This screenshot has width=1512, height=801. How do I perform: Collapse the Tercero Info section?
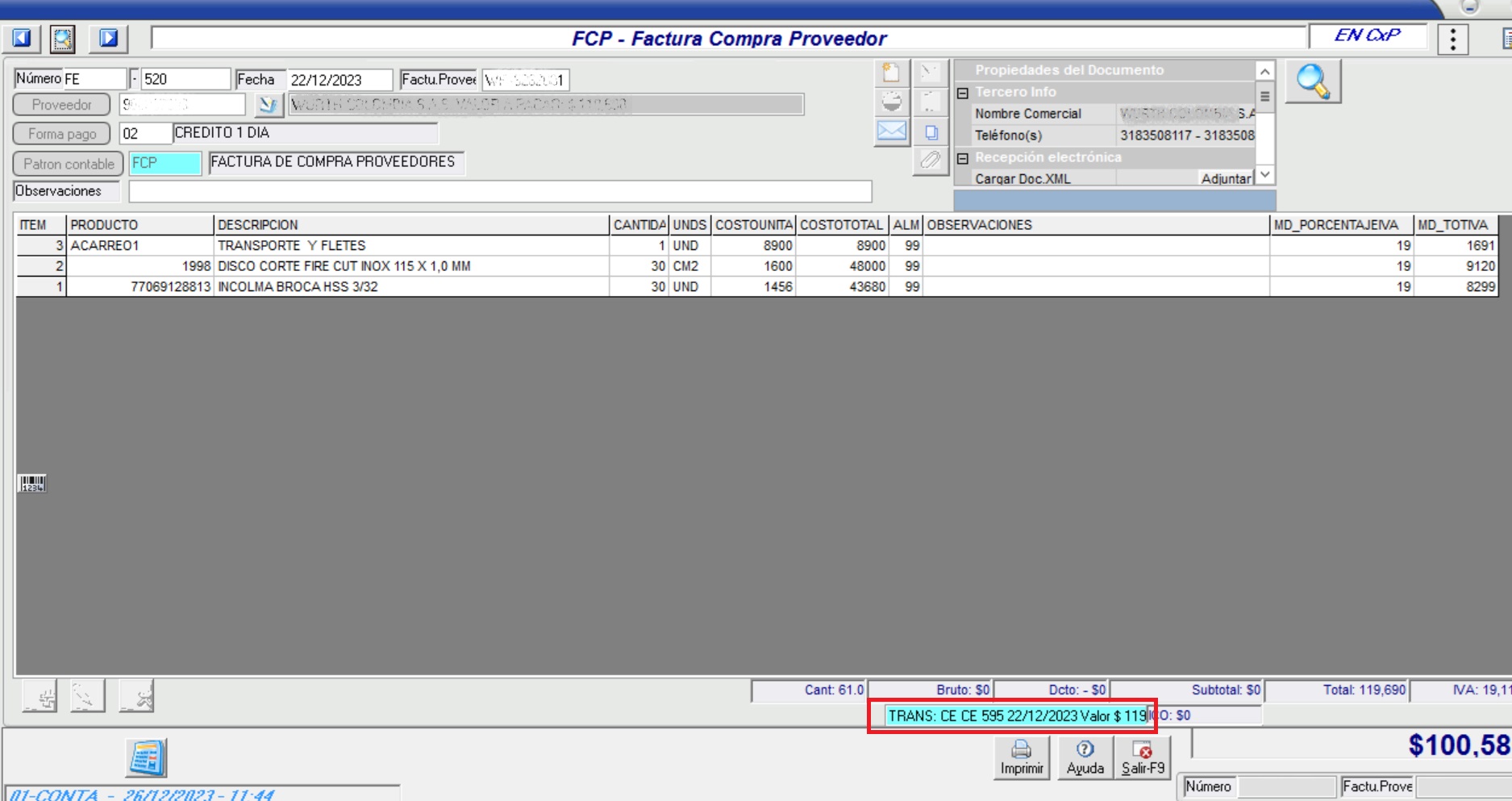962,93
